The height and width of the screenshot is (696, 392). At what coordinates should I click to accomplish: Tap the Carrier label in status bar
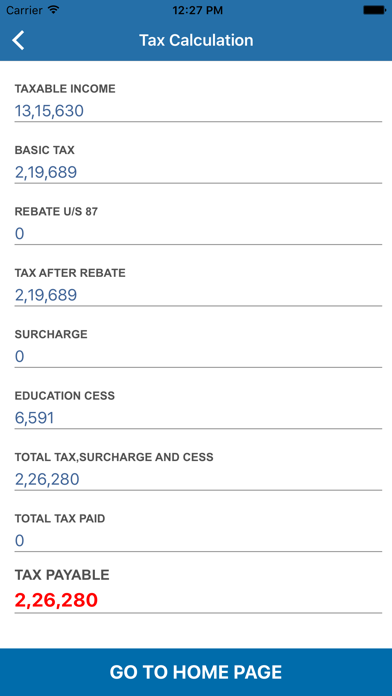click(x=24, y=10)
